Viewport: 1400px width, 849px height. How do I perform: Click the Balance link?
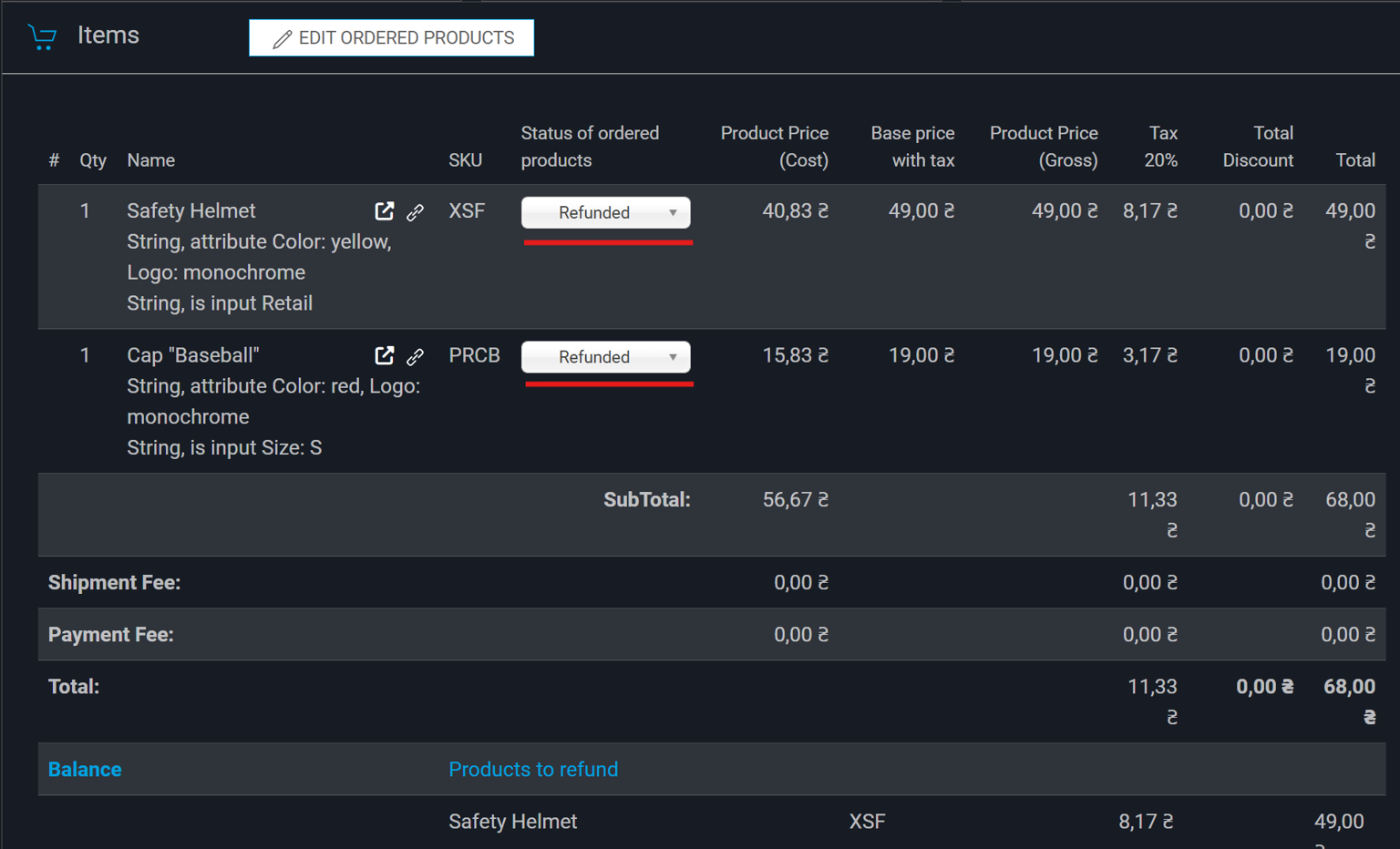click(x=85, y=770)
